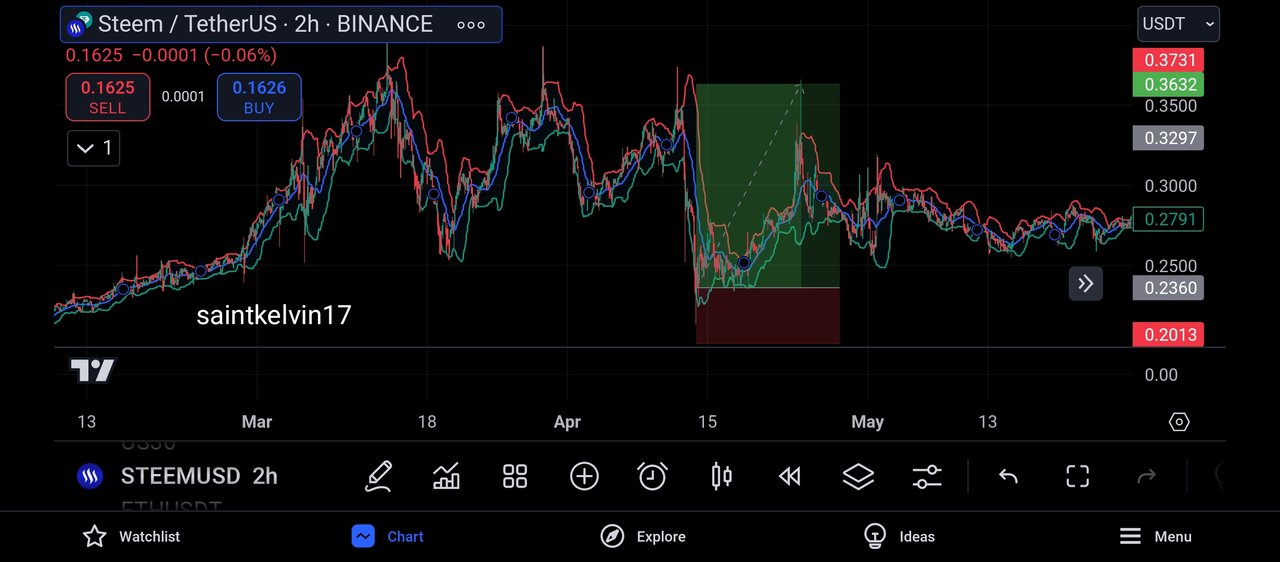
Task: Click the 0.0001 spread value
Action: (x=183, y=97)
